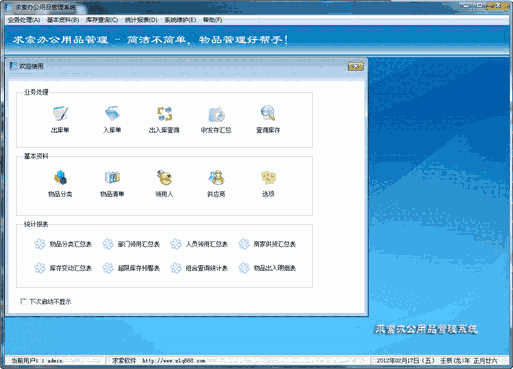The height and width of the screenshot is (369, 513).
Task: Open the 部门领用汇总表 report
Action: (131, 244)
